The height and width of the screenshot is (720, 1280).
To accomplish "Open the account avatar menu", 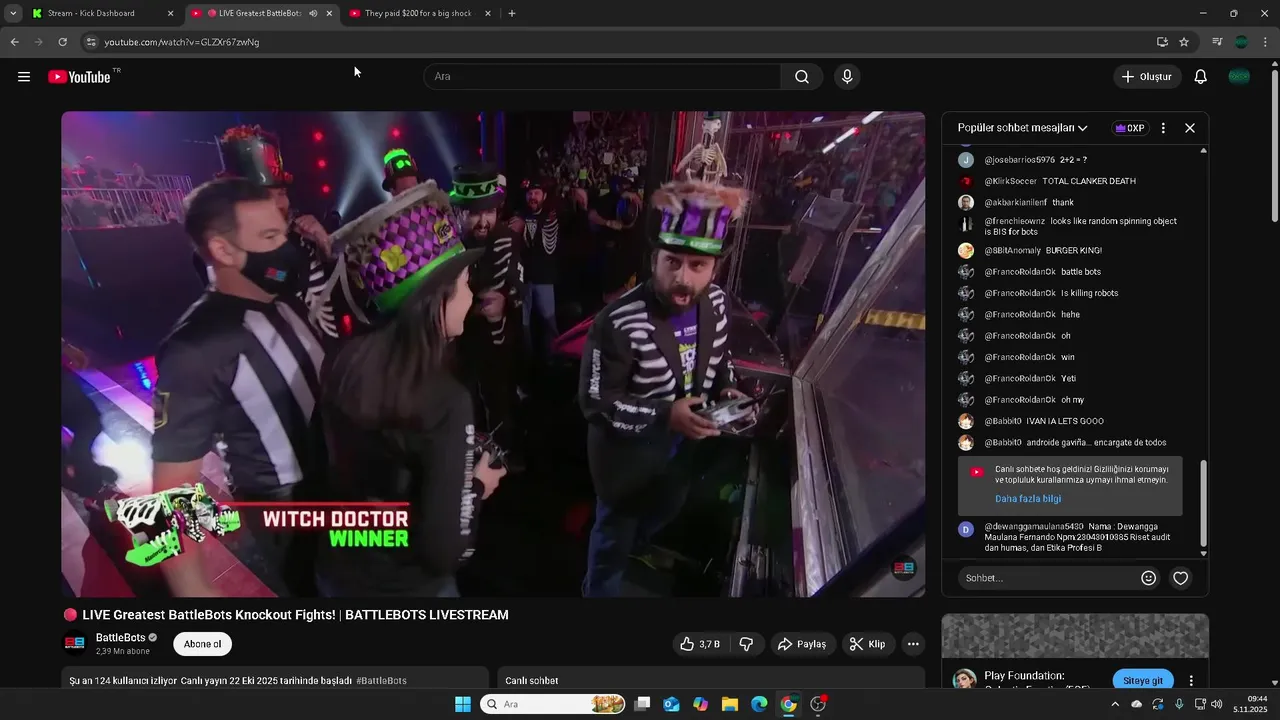I will point(1239,77).
